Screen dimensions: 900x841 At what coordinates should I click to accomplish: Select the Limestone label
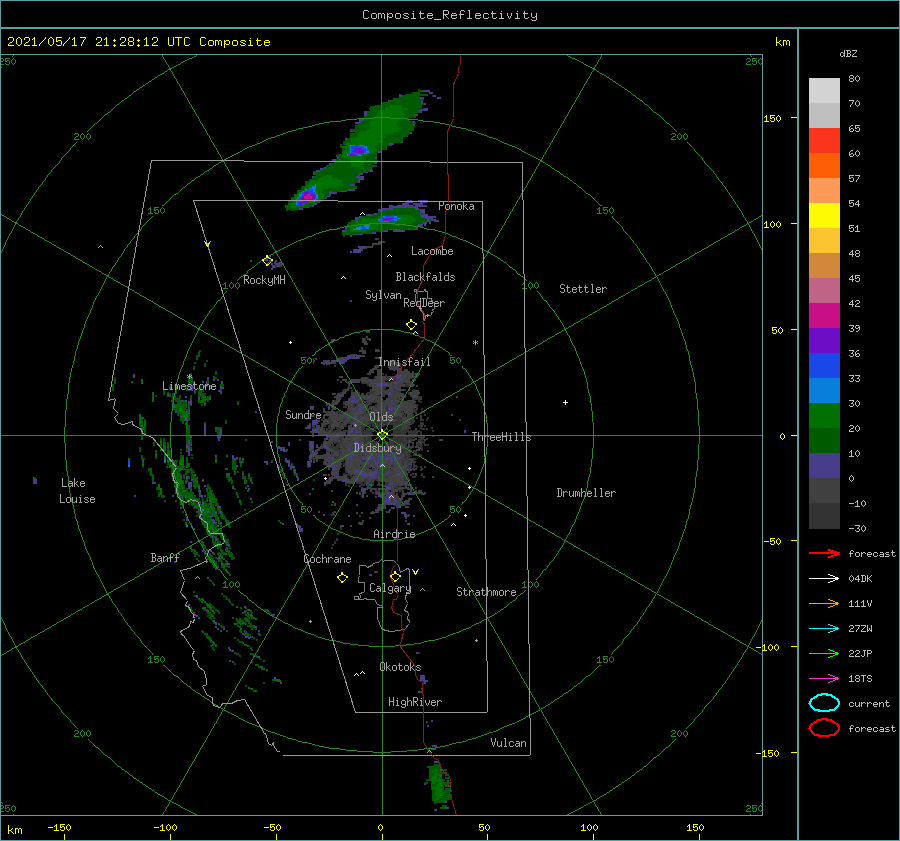pos(189,386)
